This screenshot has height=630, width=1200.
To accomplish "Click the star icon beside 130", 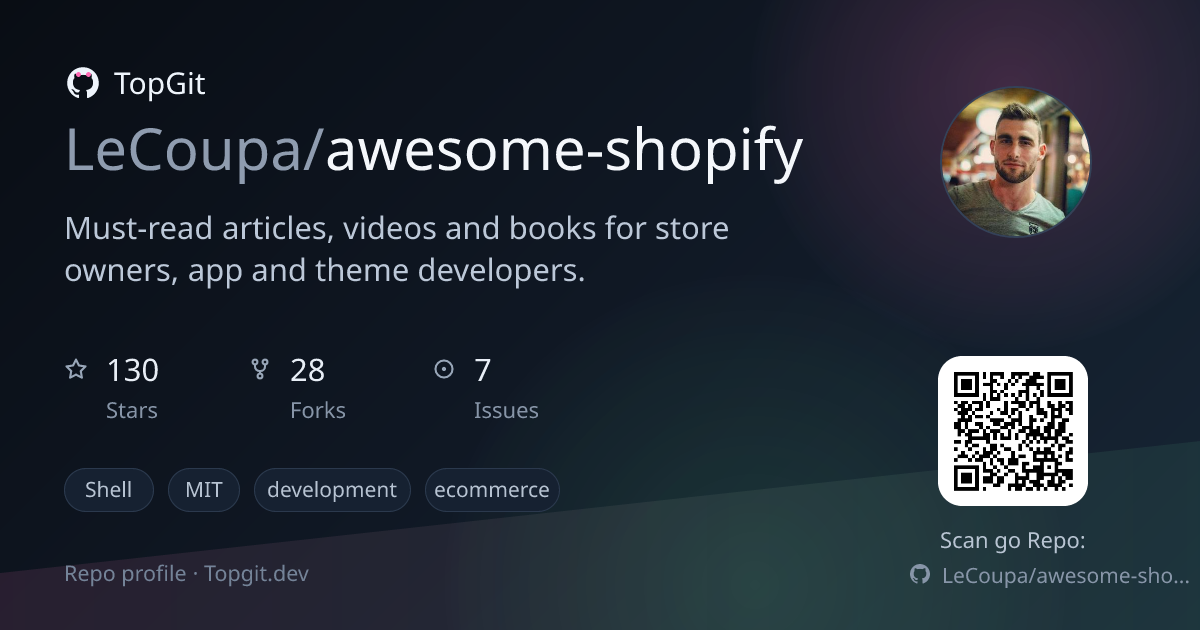I will 76,370.
